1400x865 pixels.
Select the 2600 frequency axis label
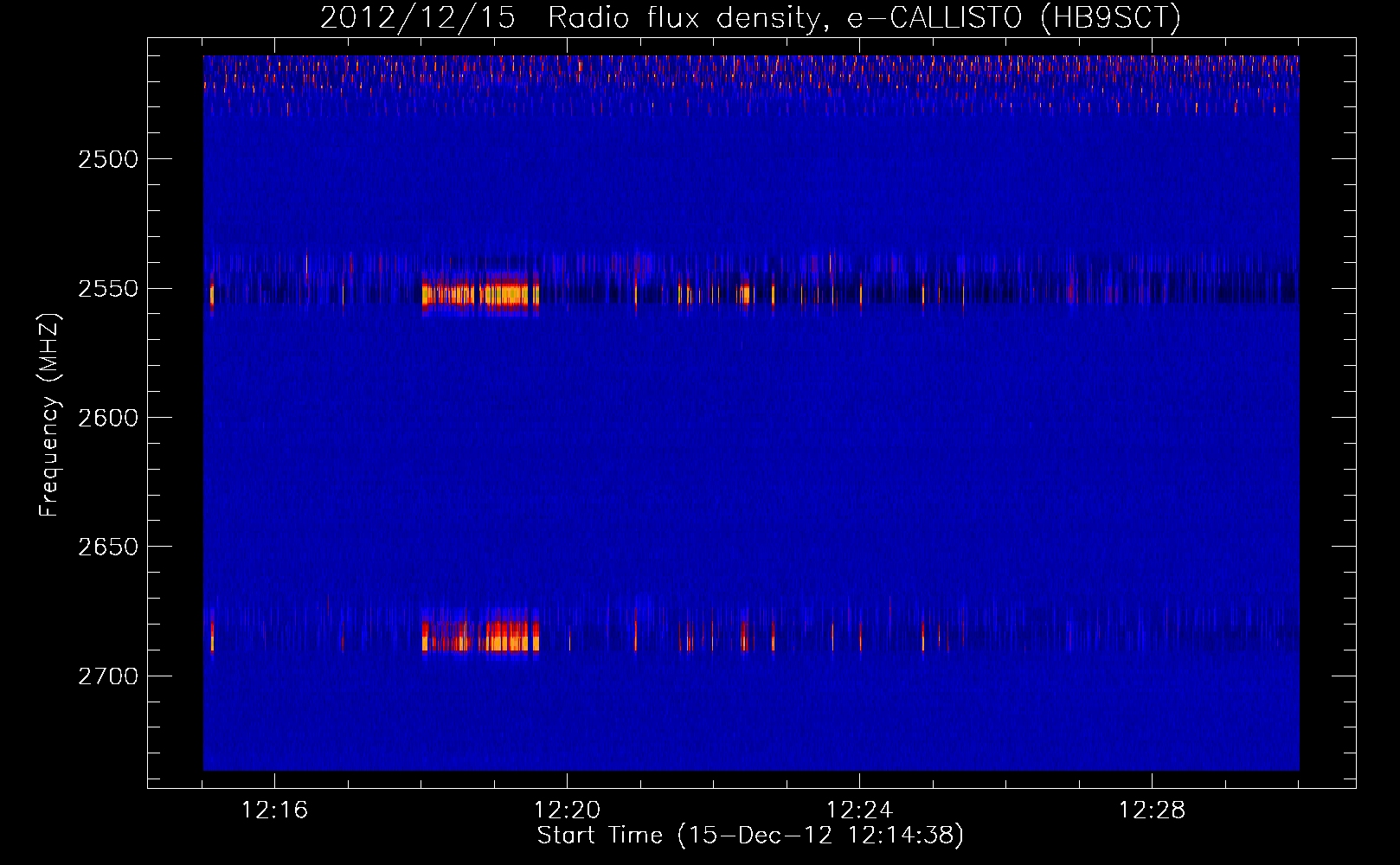click(108, 418)
